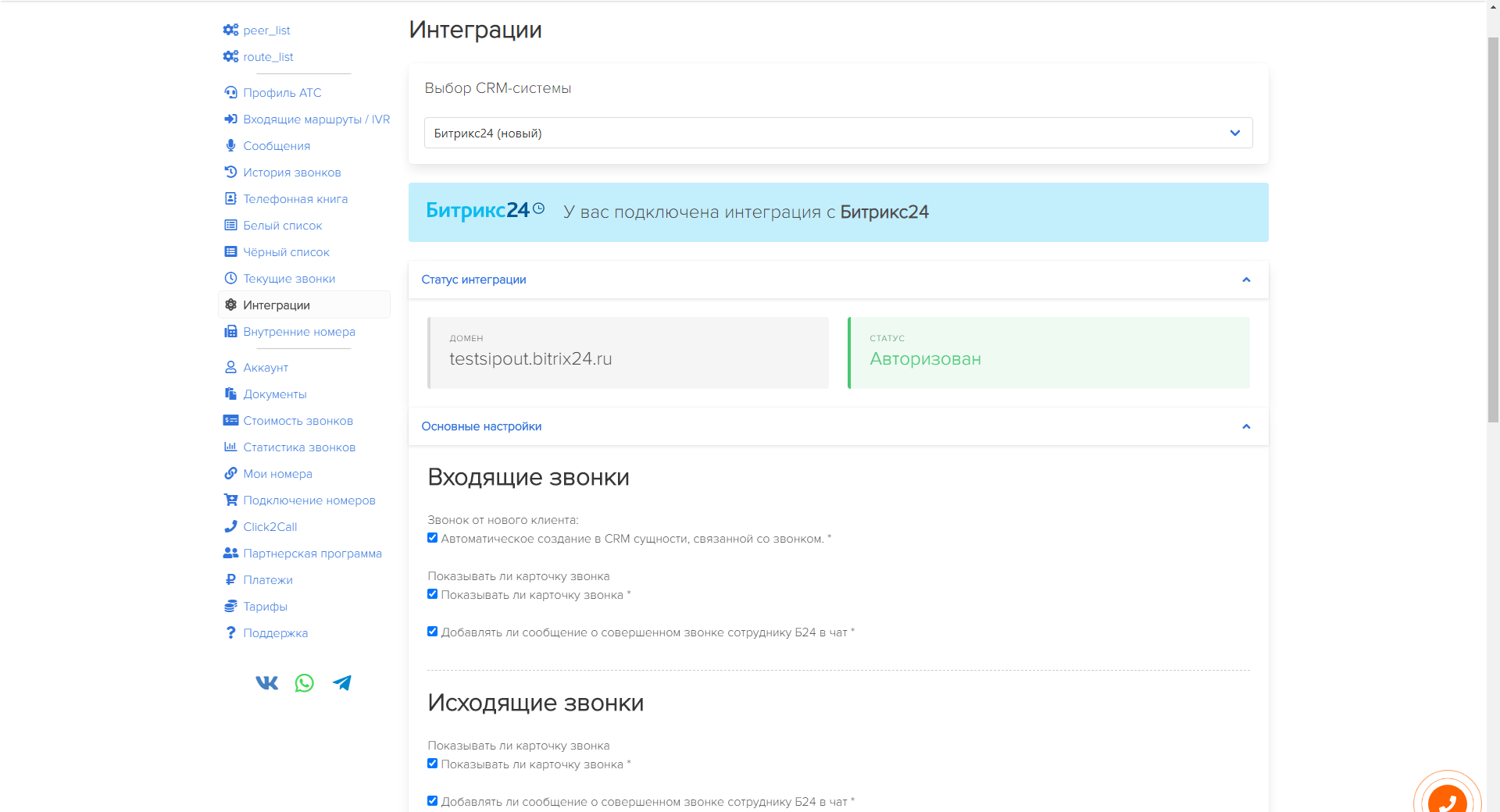The width and height of the screenshot is (1500, 812).
Task: Toggle outgoing calls 'Показывать ли карточку звонка' checkbox
Action: click(432, 764)
